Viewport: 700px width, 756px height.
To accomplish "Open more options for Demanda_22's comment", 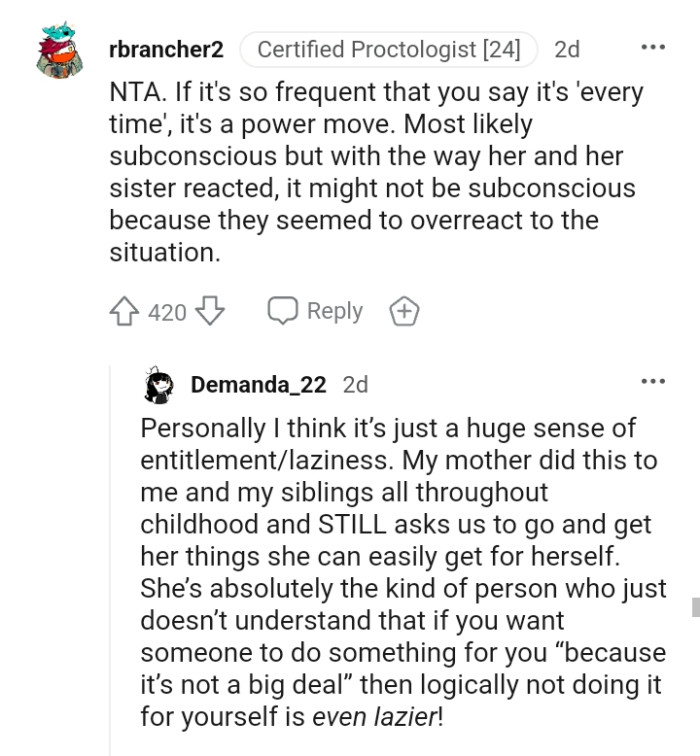I will (653, 381).
